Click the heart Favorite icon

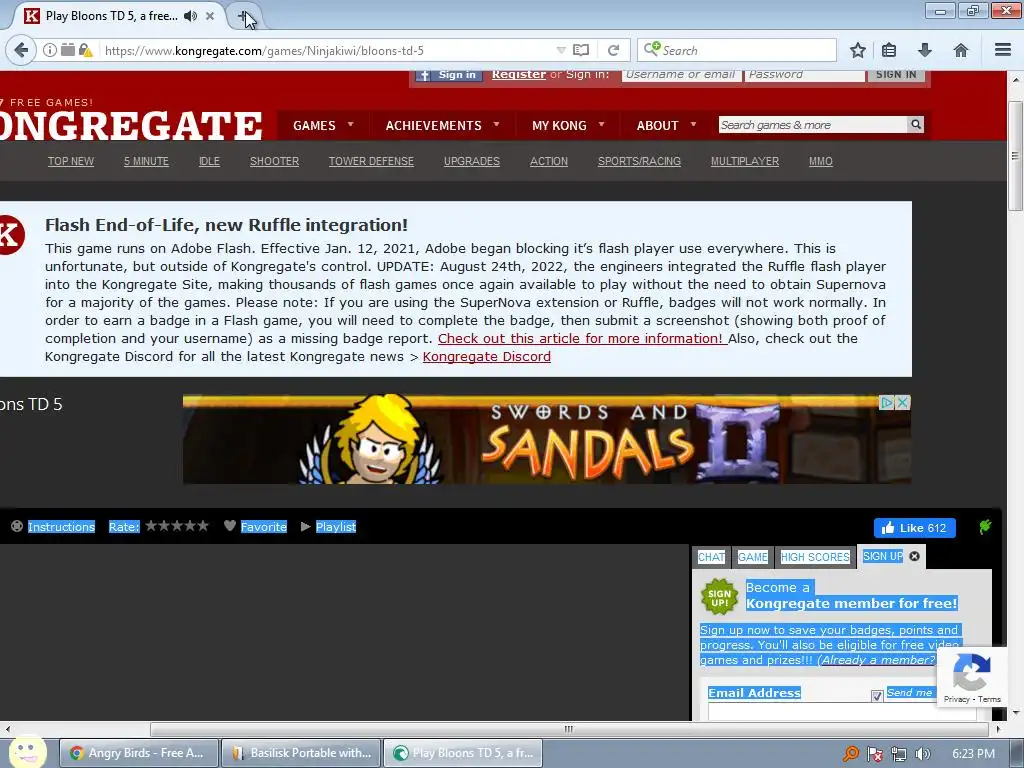tap(229, 526)
